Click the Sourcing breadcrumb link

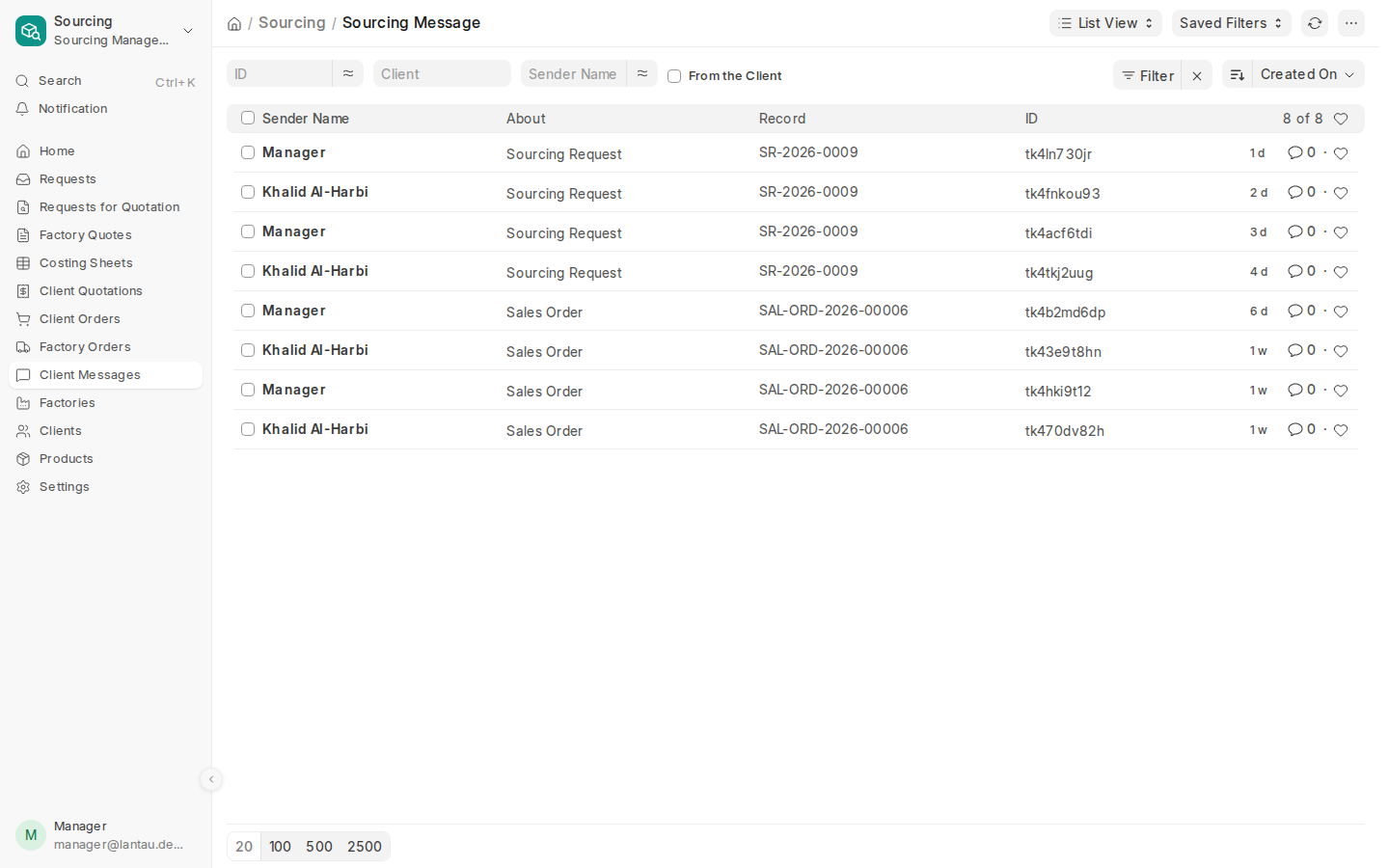tap(292, 23)
